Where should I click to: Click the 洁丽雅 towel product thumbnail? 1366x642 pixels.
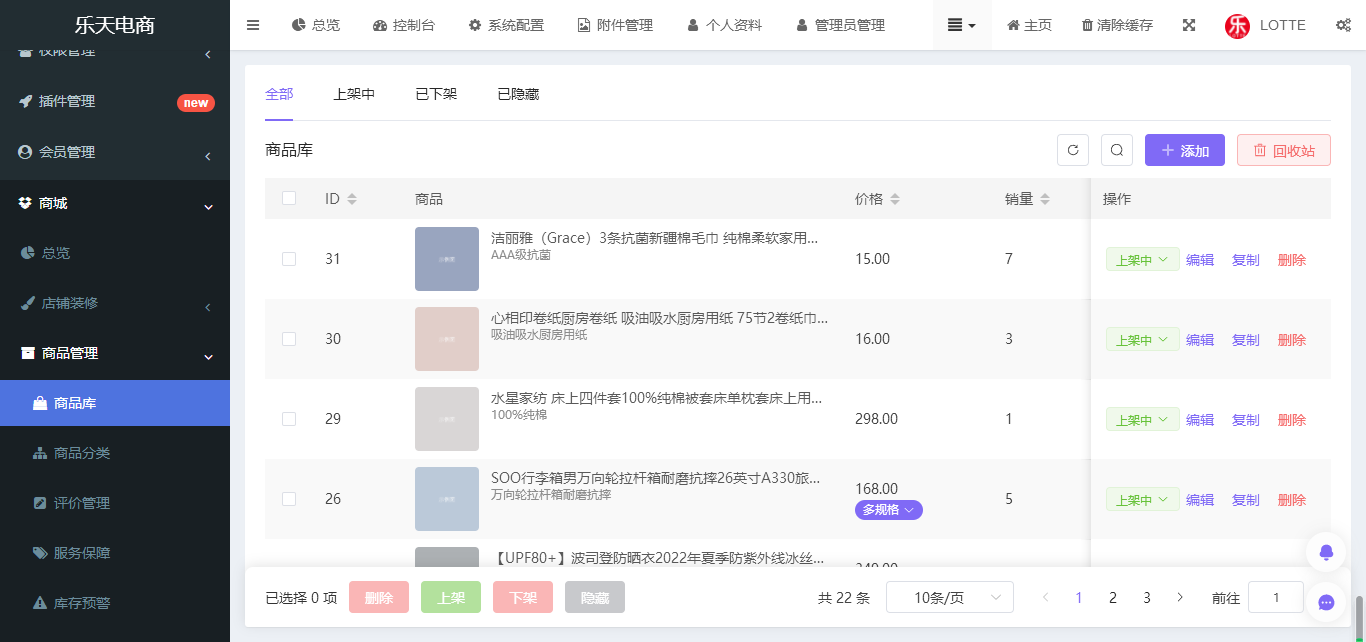447,259
